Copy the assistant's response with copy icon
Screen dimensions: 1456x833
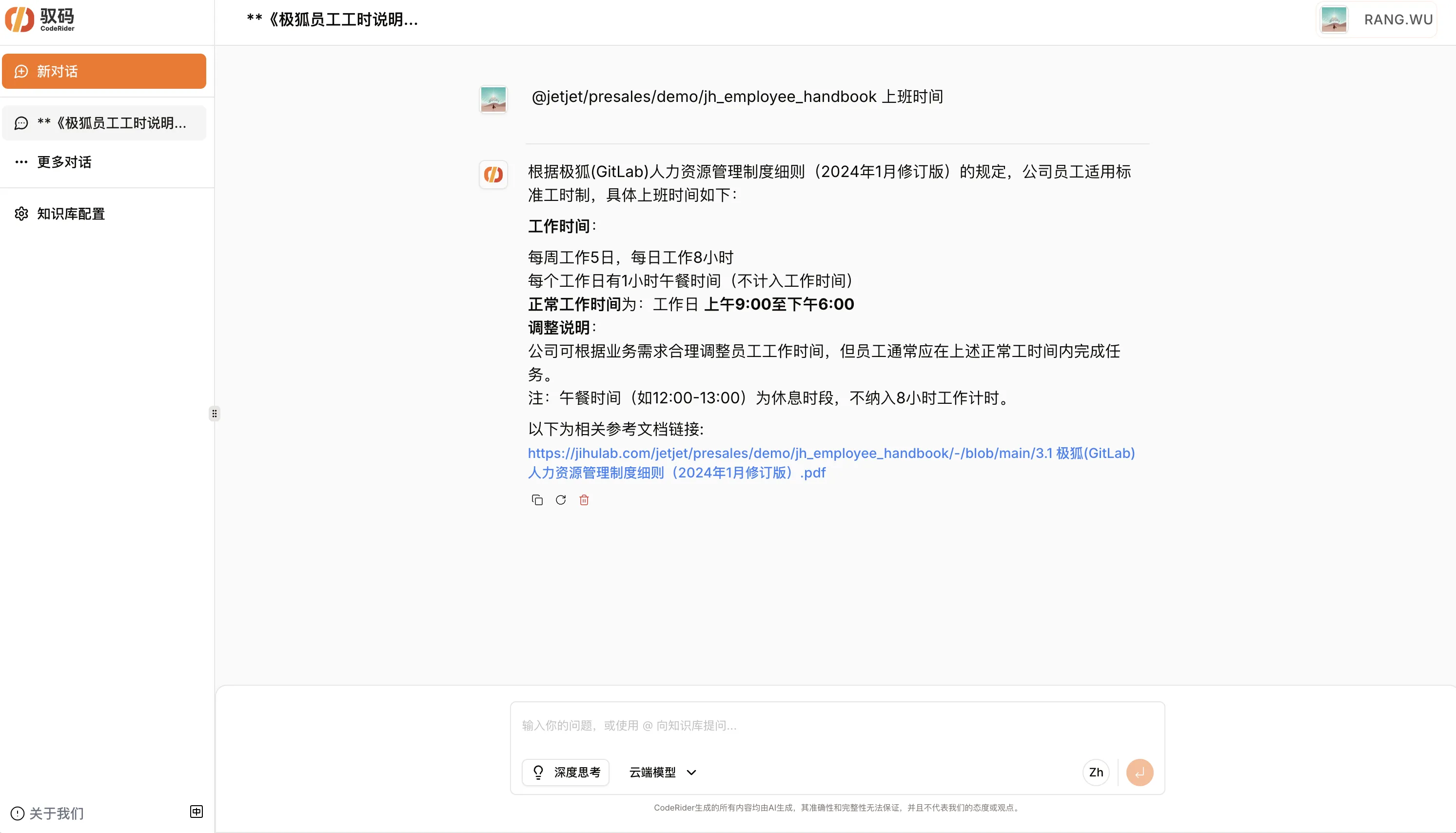(536, 500)
